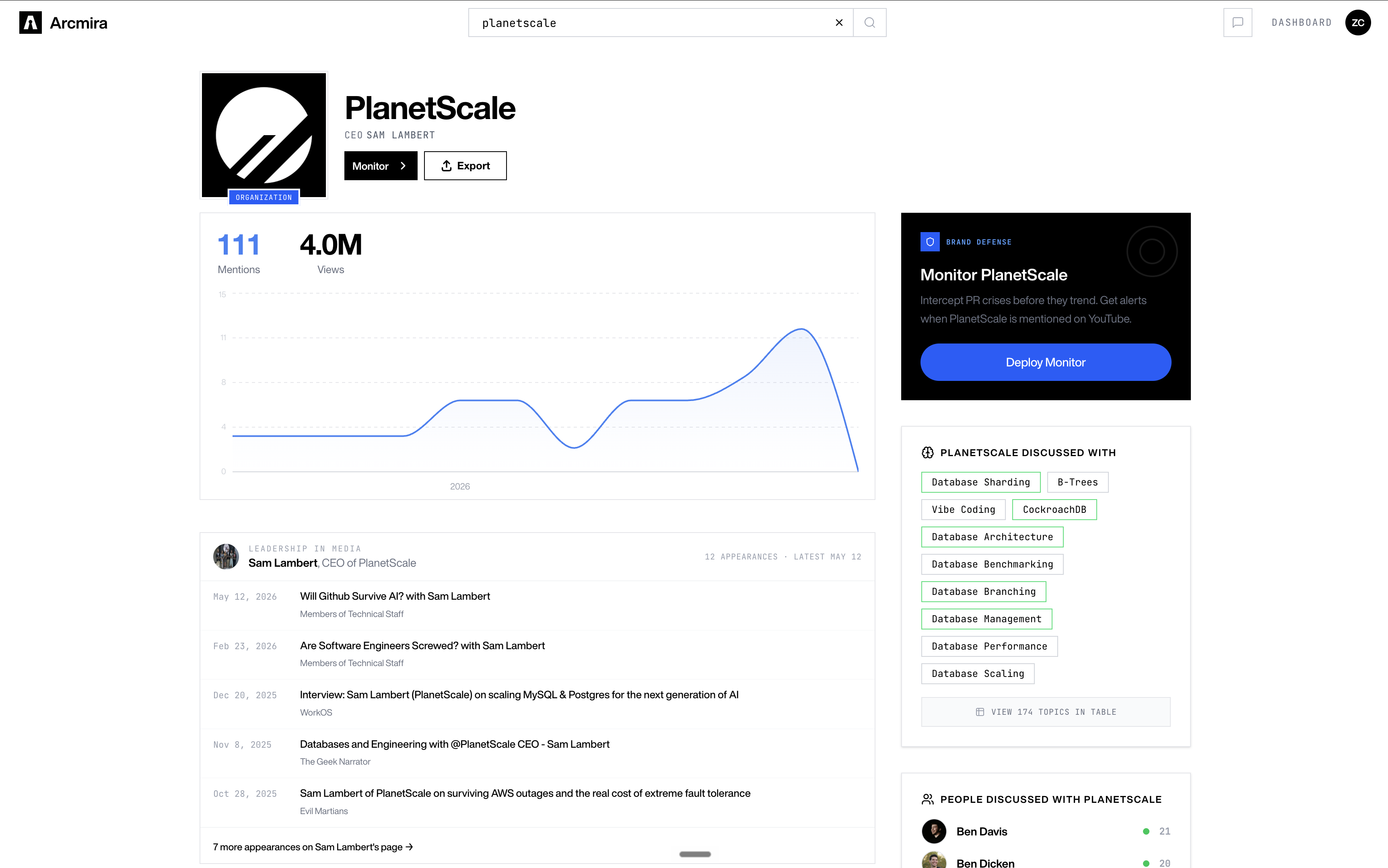The width and height of the screenshot is (1388, 868).
Task: Open Evil Martians AWS outages episode
Action: [525, 793]
